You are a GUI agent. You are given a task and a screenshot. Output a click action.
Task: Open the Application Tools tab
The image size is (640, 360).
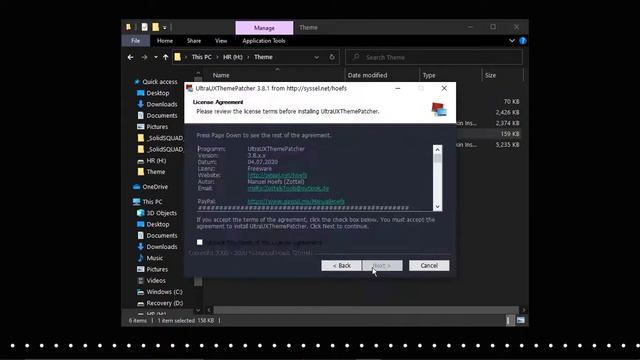[264, 41]
